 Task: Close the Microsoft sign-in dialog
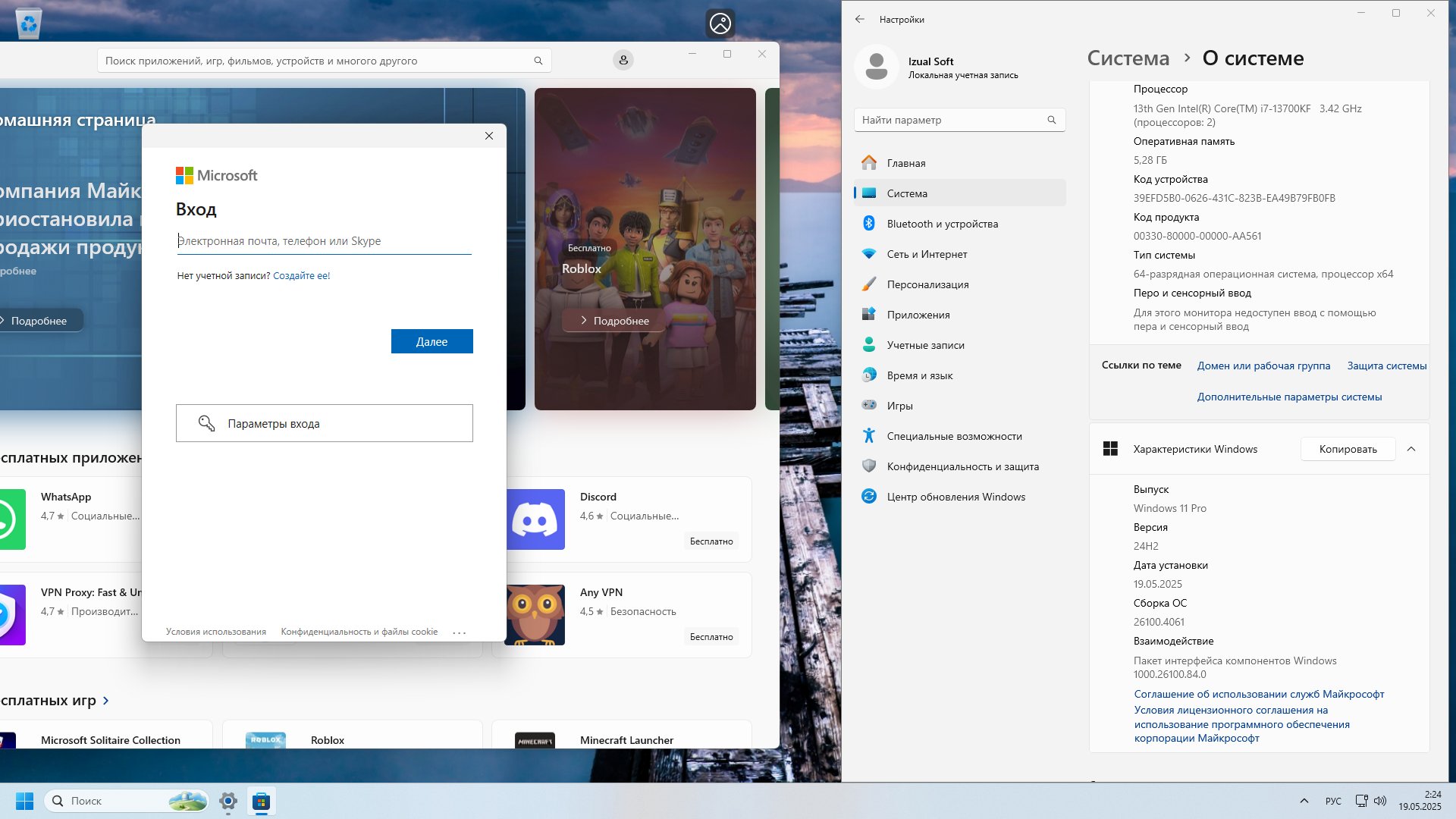[489, 136]
